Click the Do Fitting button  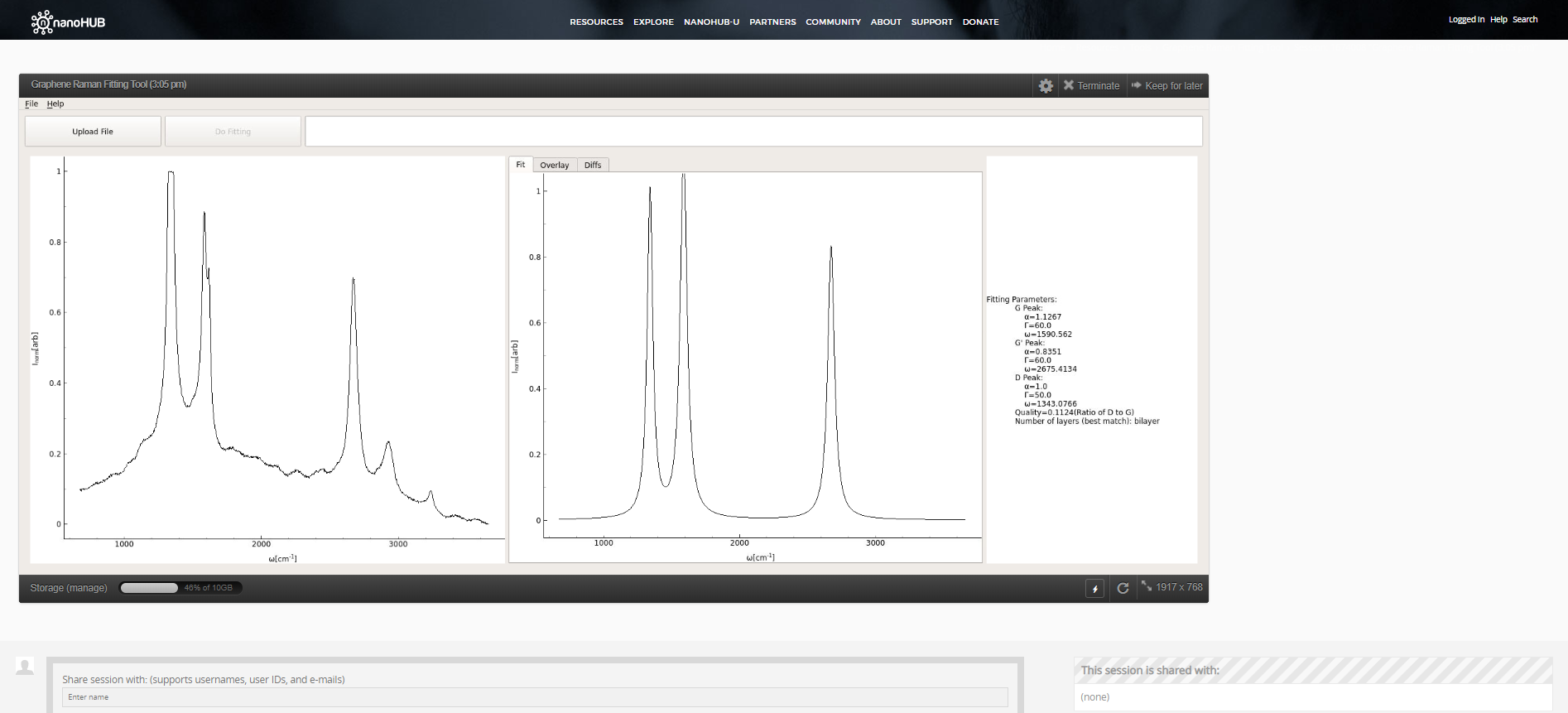pos(233,132)
